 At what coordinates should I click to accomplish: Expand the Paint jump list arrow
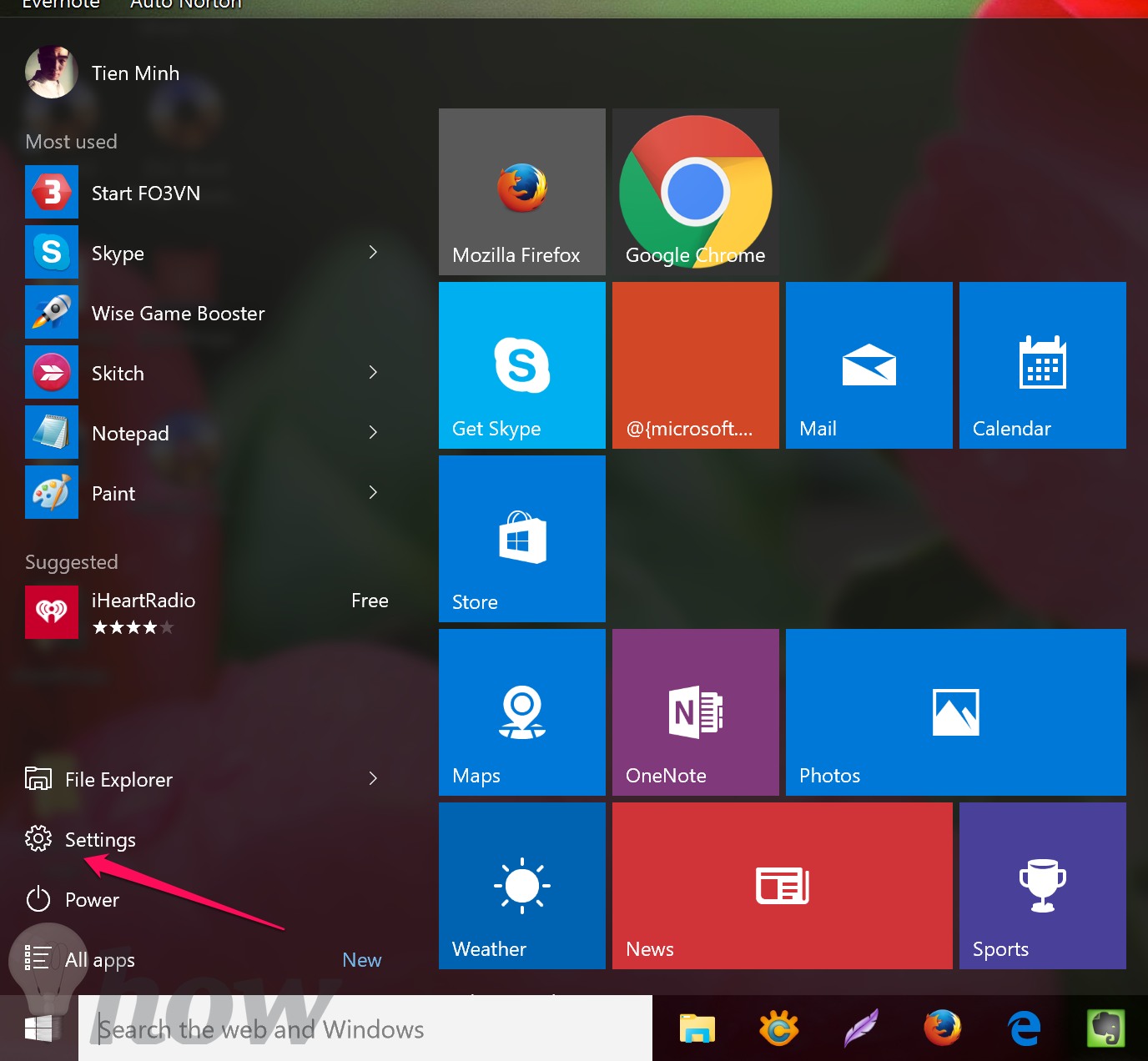coord(373,492)
